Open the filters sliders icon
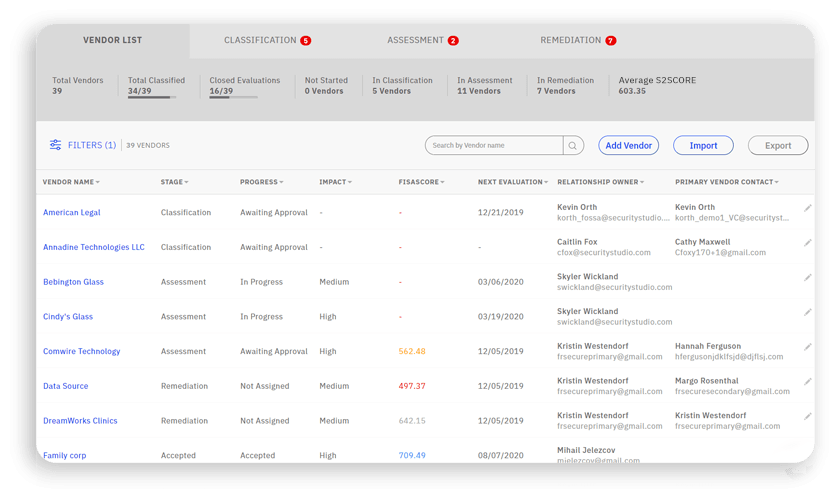This screenshot has width=839, height=499. 55,145
